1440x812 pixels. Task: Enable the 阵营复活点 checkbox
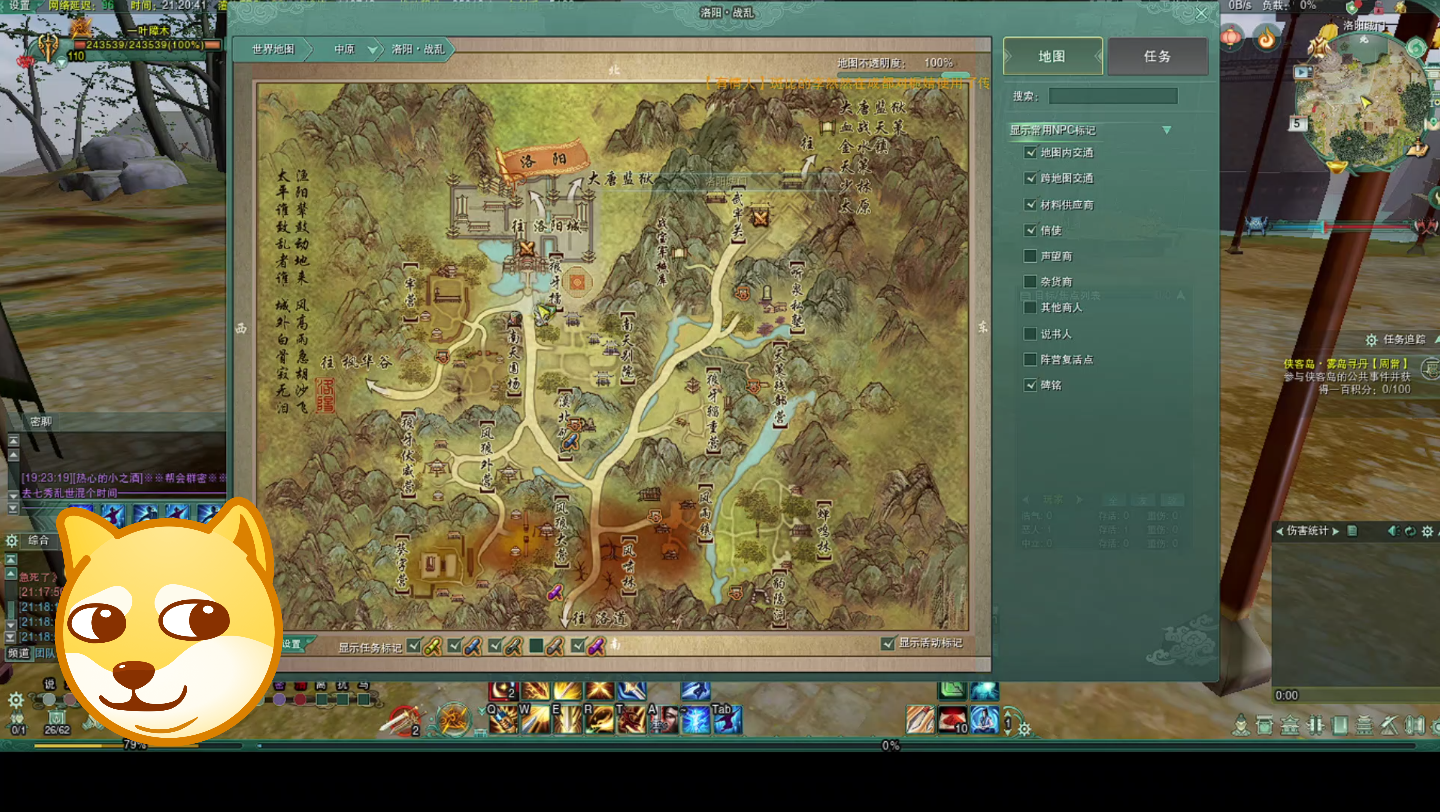[x=1031, y=359]
